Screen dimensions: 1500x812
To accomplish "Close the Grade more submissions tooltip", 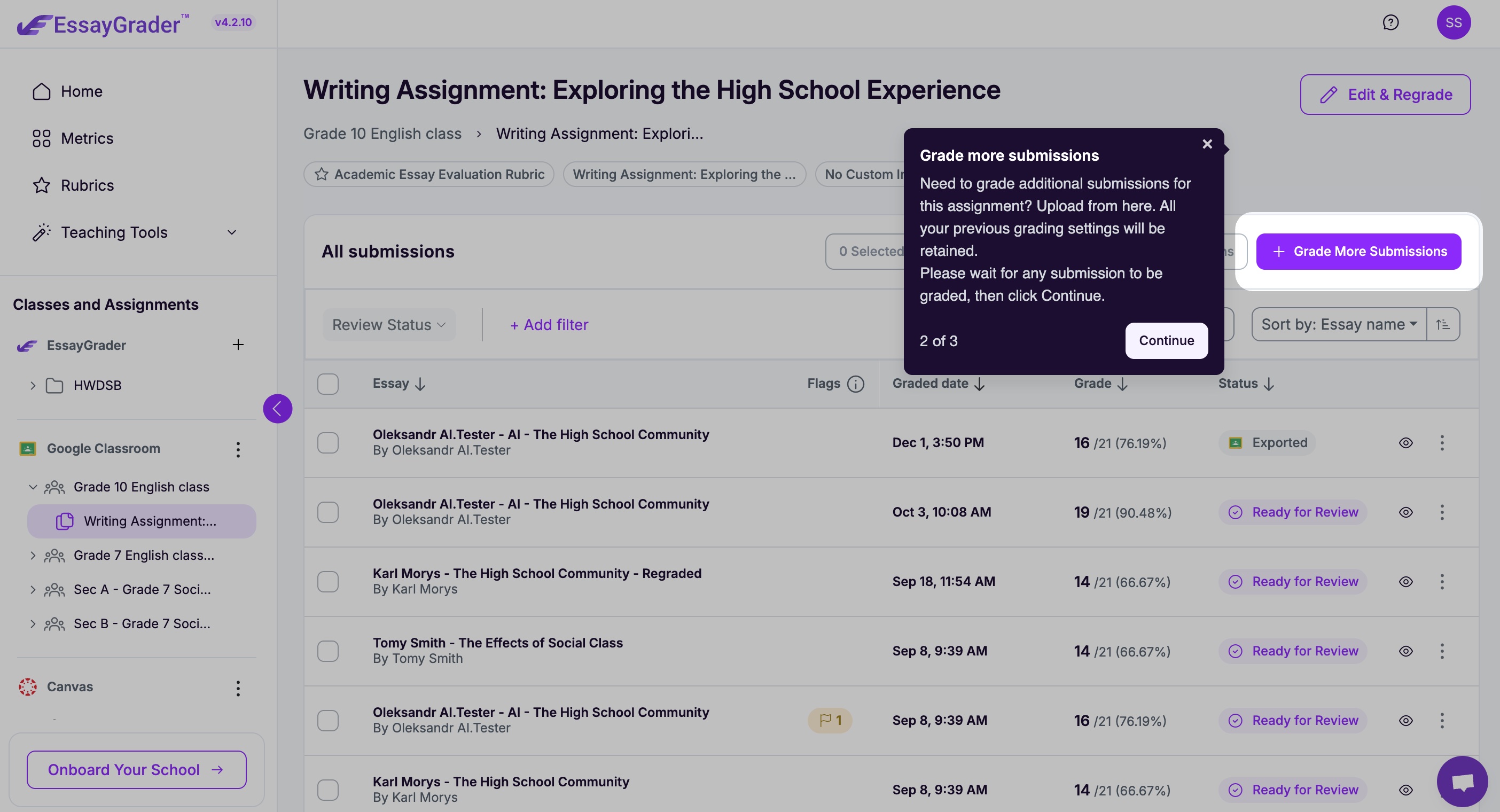I will click(1207, 144).
